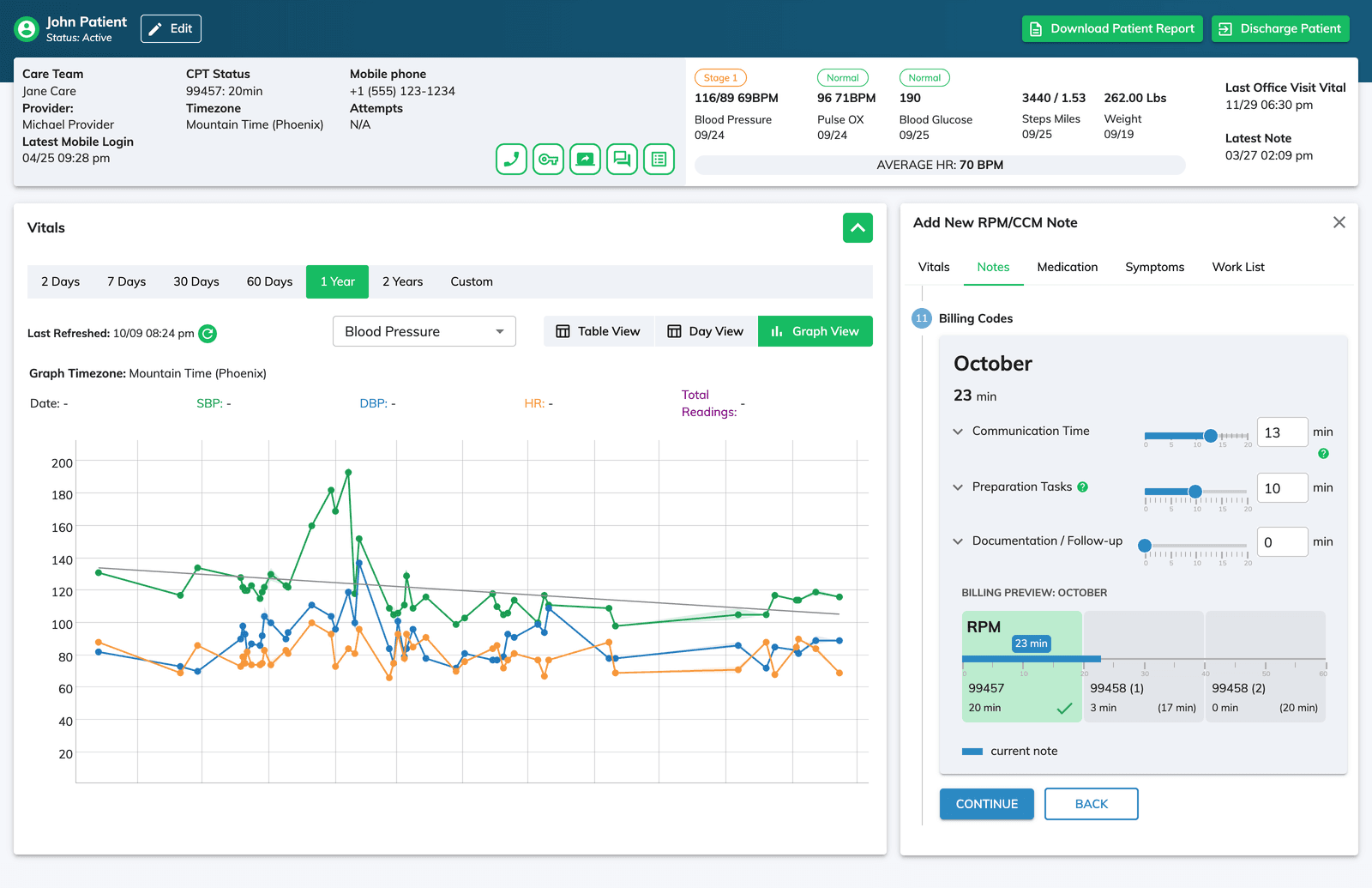
Task: Refresh the vitals data
Action: (x=208, y=334)
